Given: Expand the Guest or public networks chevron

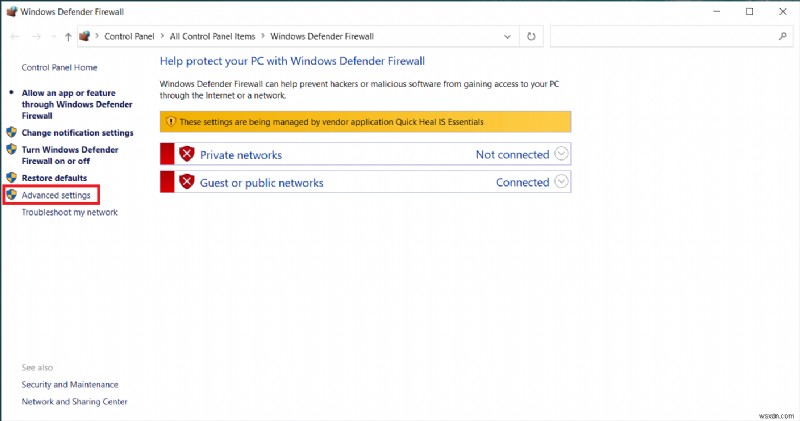Looking at the screenshot, I should click(561, 182).
